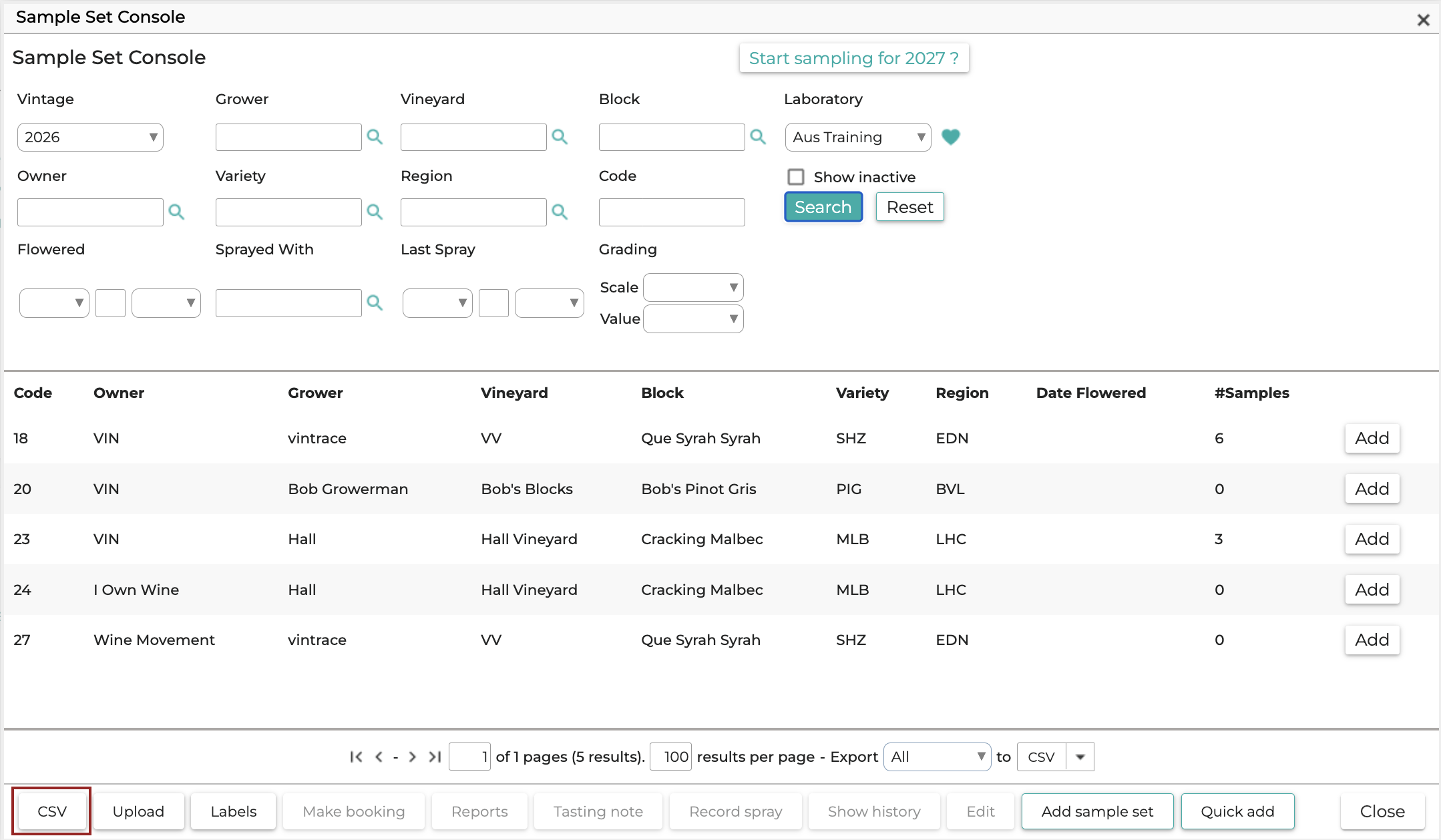Click the results per page input field
The width and height of the screenshot is (1441, 840).
tap(670, 757)
